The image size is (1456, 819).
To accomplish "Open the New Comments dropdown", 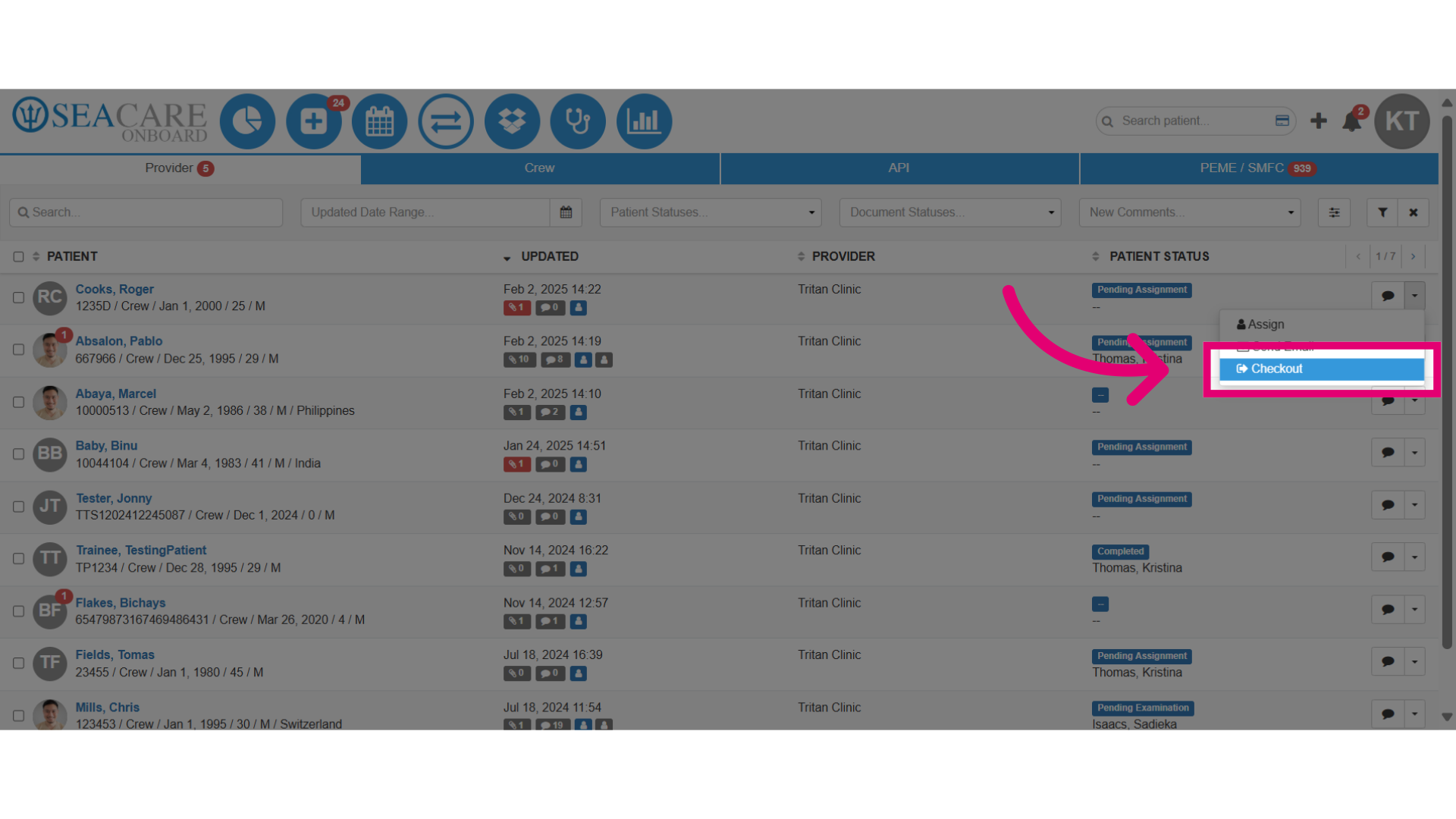I will (x=1189, y=212).
